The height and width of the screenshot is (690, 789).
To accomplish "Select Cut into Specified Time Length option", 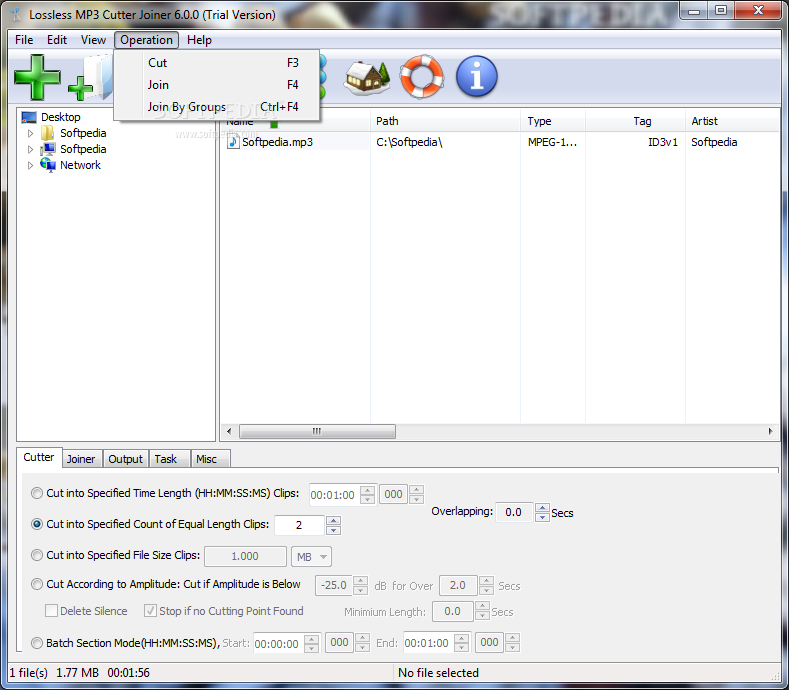I will pyautogui.click(x=37, y=493).
